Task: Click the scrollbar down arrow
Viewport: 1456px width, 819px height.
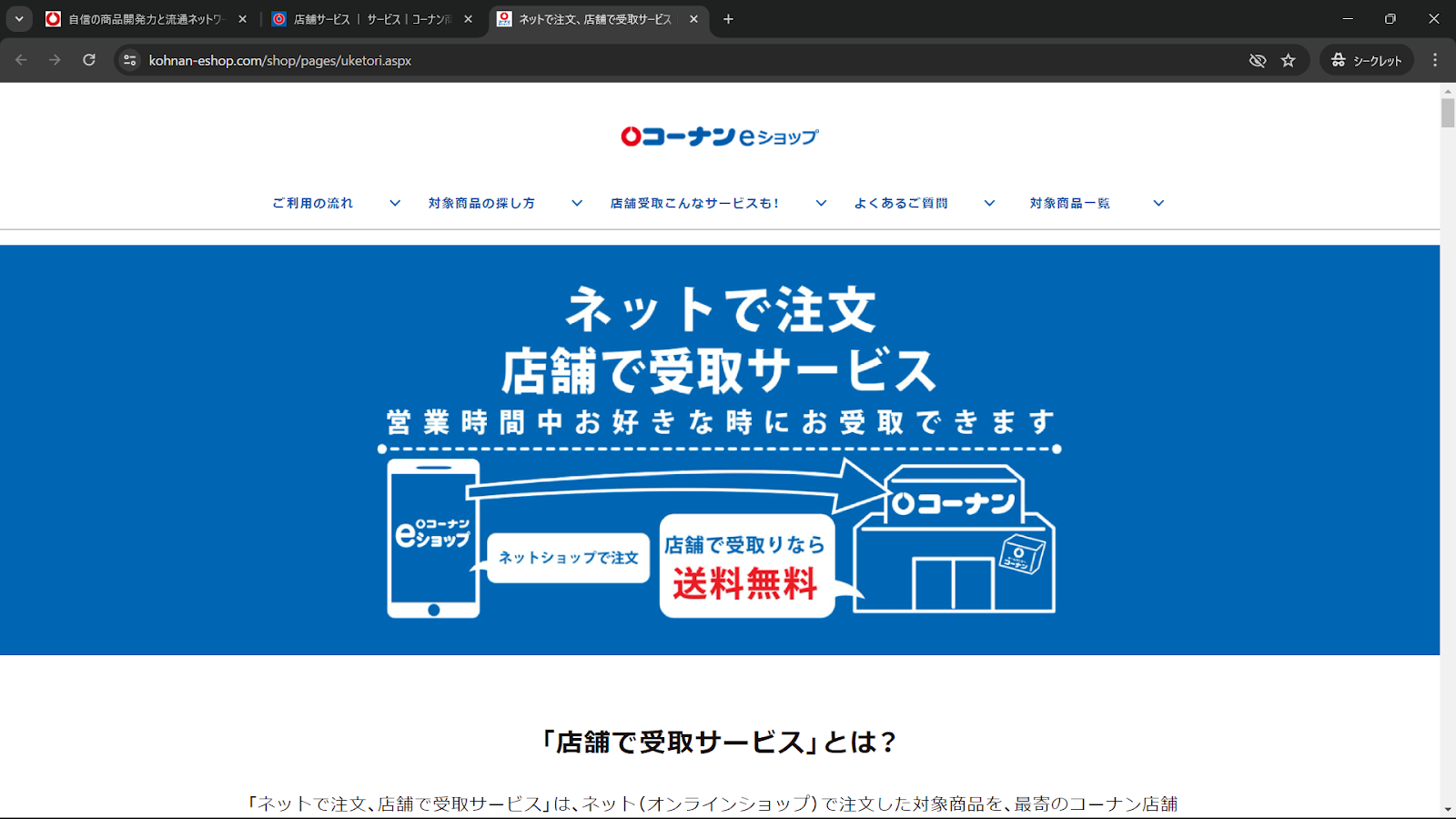Action: click(x=1448, y=810)
